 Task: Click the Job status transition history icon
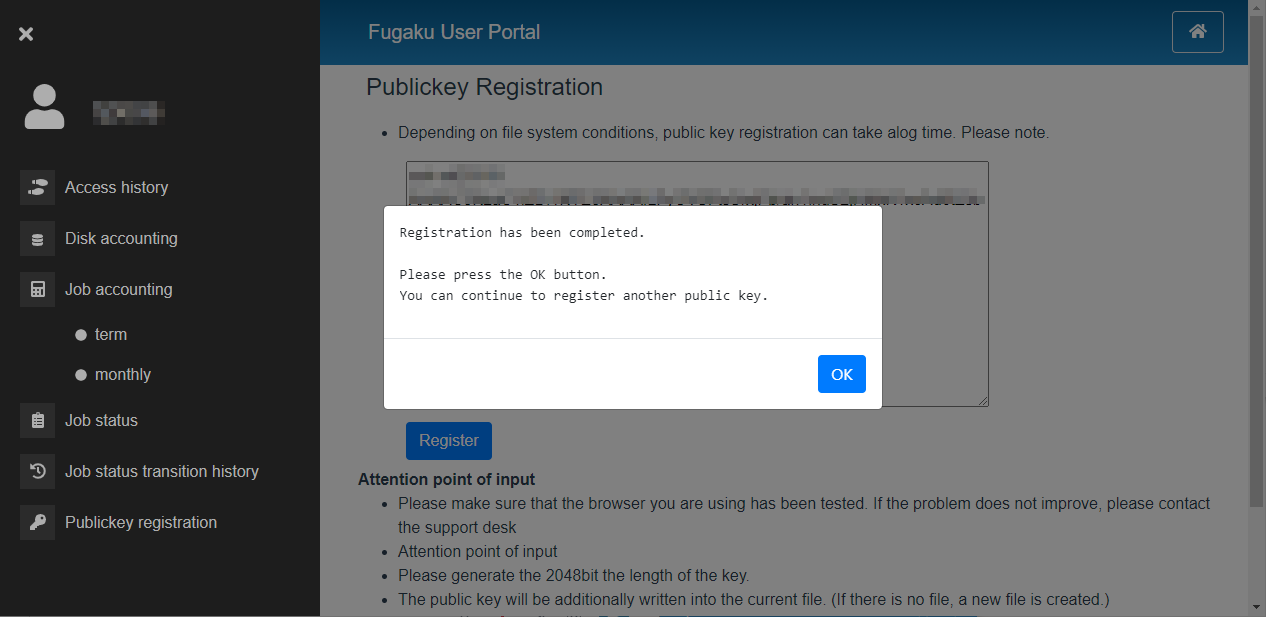(x=37, y=472)
